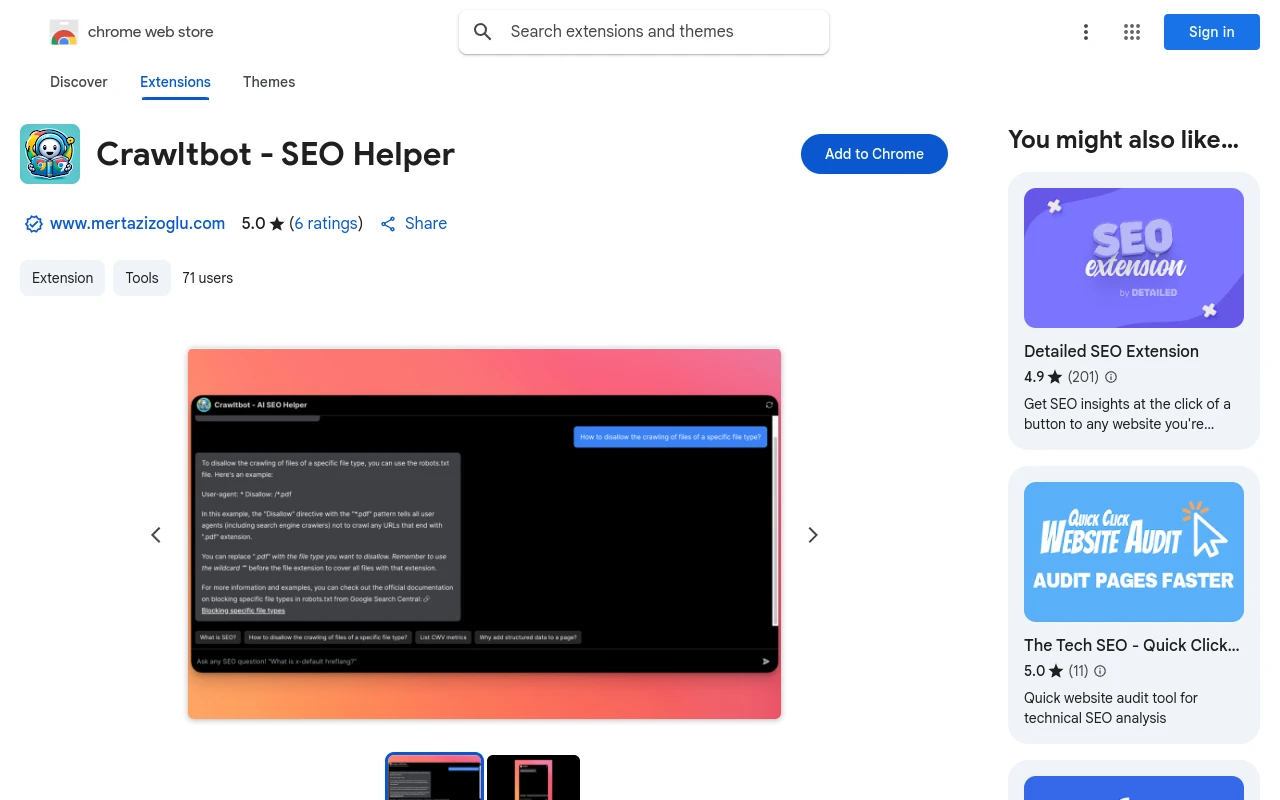Click the Share icon

[x=388, y=224]
